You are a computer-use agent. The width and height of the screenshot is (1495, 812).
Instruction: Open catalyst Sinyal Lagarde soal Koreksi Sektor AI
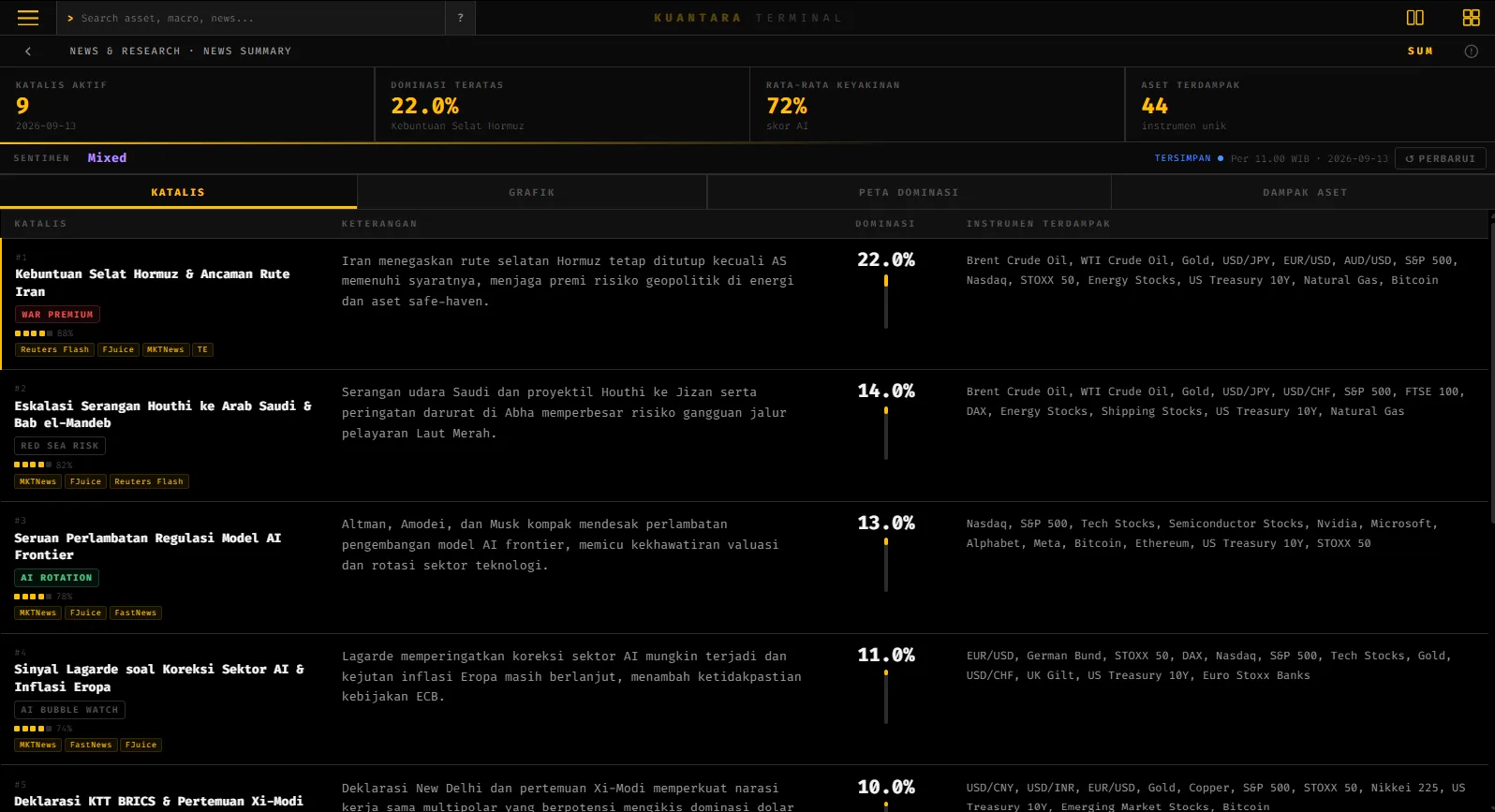(x=159, y=678)
